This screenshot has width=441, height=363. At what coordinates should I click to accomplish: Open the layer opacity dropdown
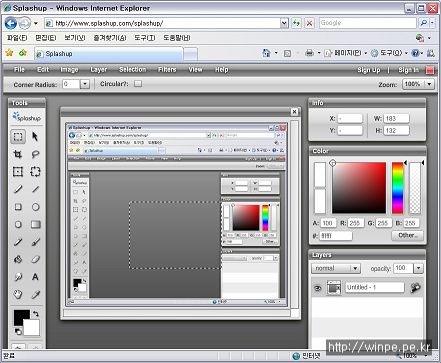[x=419, y=268]
